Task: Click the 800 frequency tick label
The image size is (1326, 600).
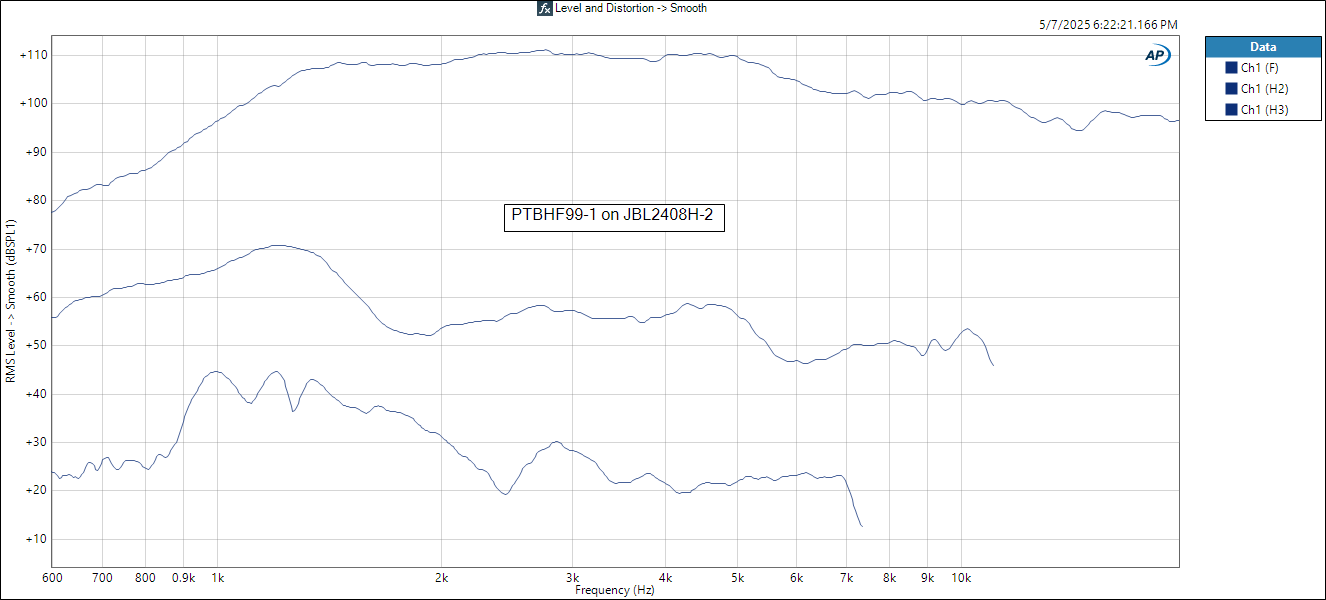Action: coord(146,578)
